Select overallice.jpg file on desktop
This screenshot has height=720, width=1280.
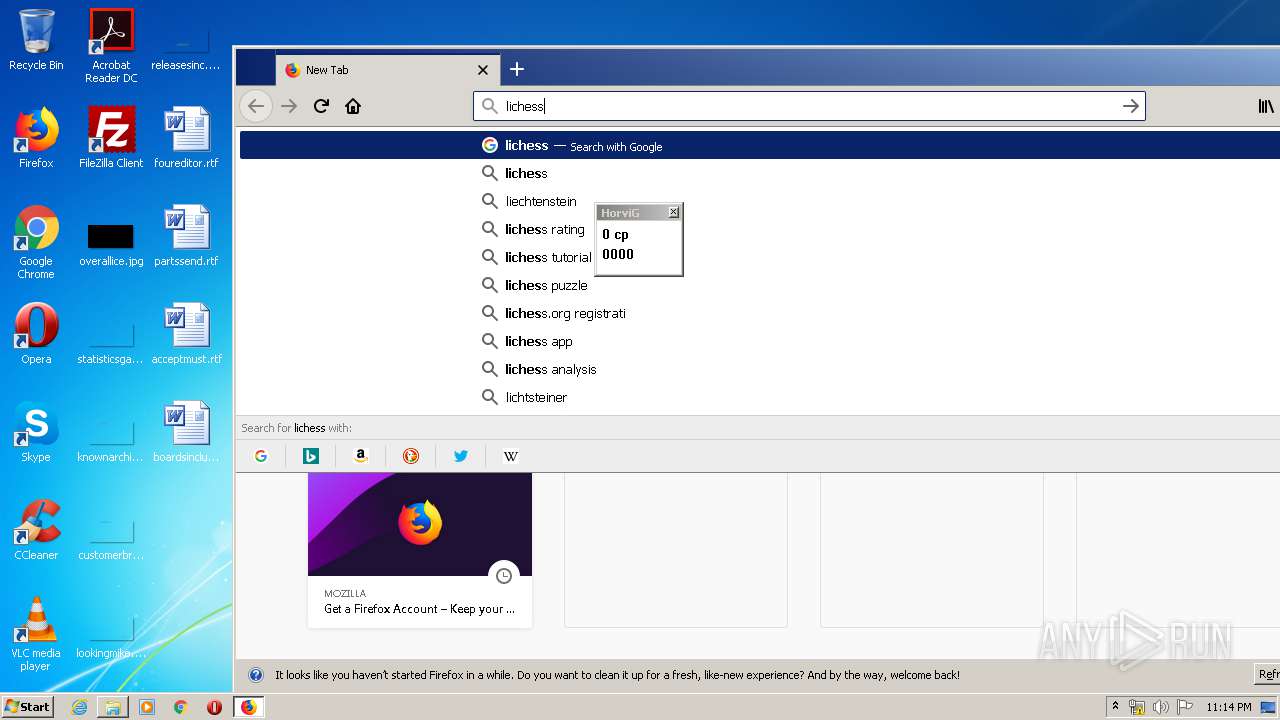coord(111,244)
